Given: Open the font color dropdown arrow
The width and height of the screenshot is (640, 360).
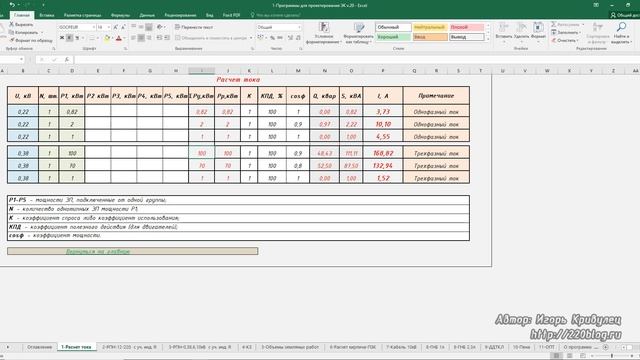Looking at the screenshot, I should pyautogui.click(x=124, y=38).
